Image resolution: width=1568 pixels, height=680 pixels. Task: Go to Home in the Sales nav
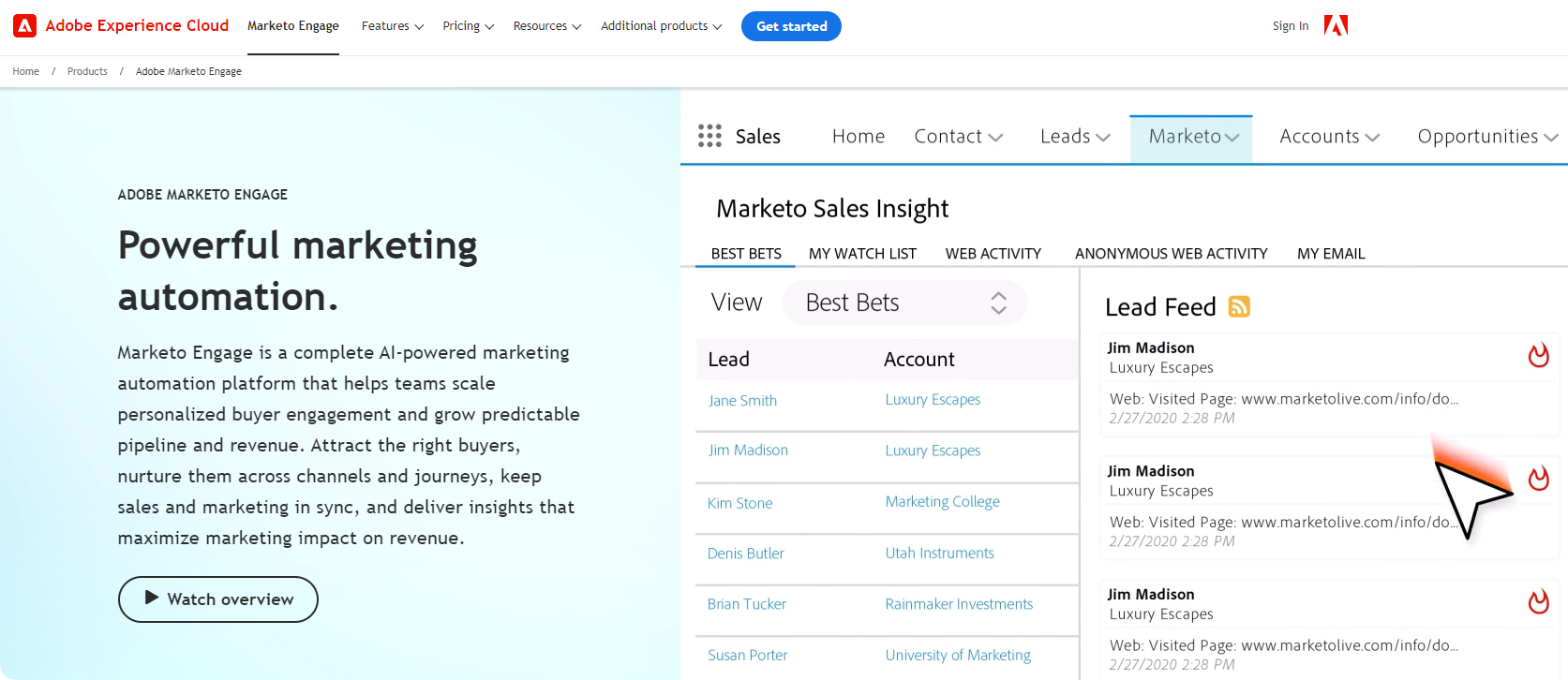click(859, 137)
